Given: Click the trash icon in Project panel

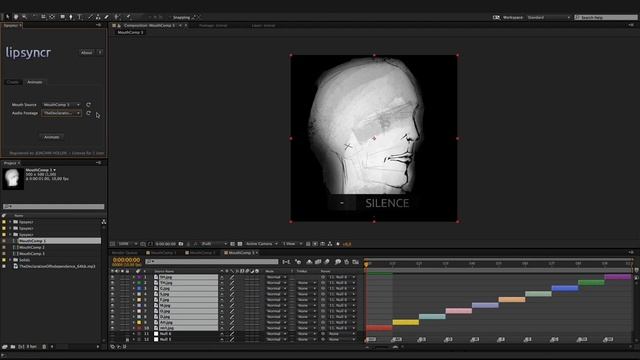Looking at the screenshot, I should (x=44, y=347).
